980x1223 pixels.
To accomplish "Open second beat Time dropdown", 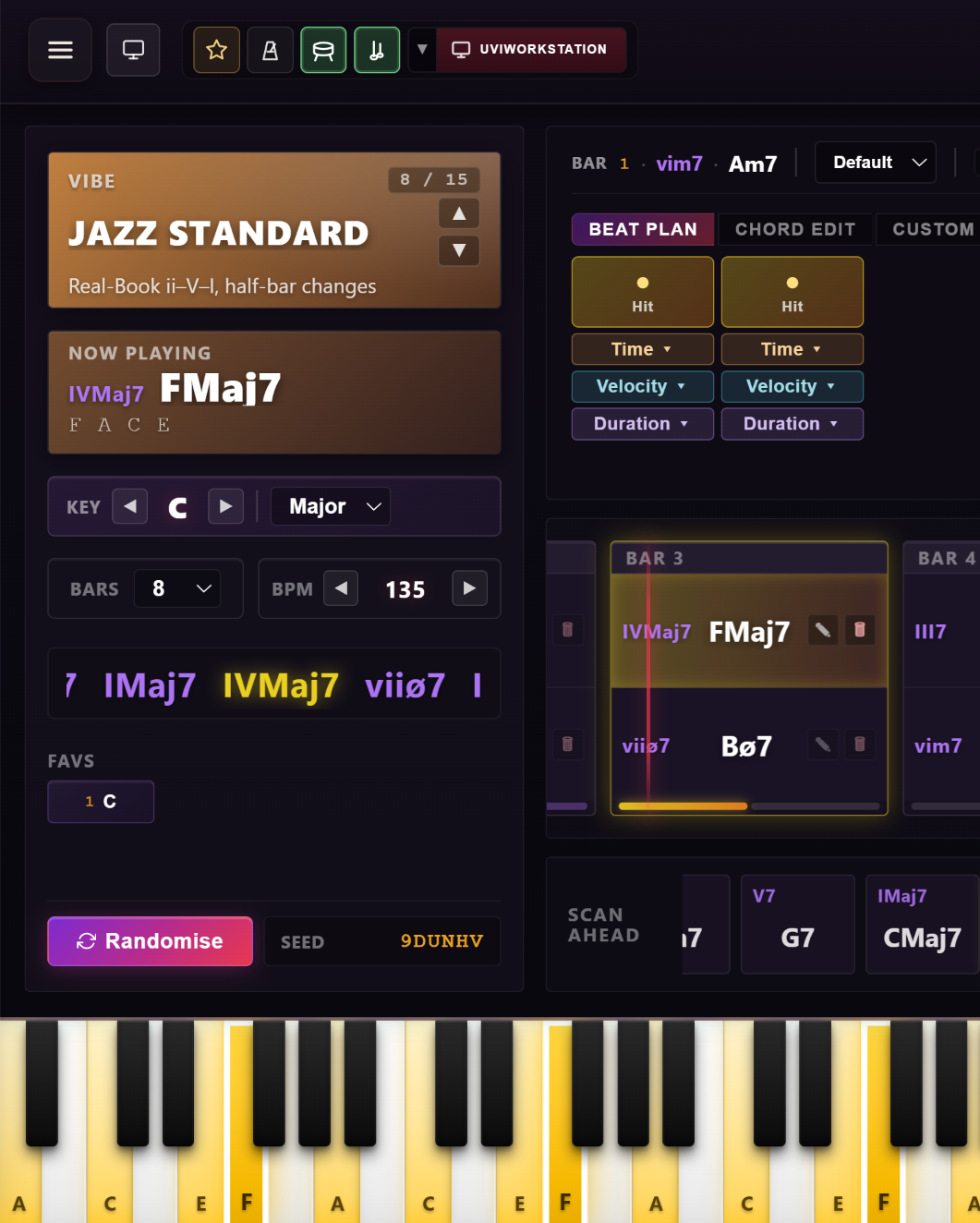I will point(792,349).
